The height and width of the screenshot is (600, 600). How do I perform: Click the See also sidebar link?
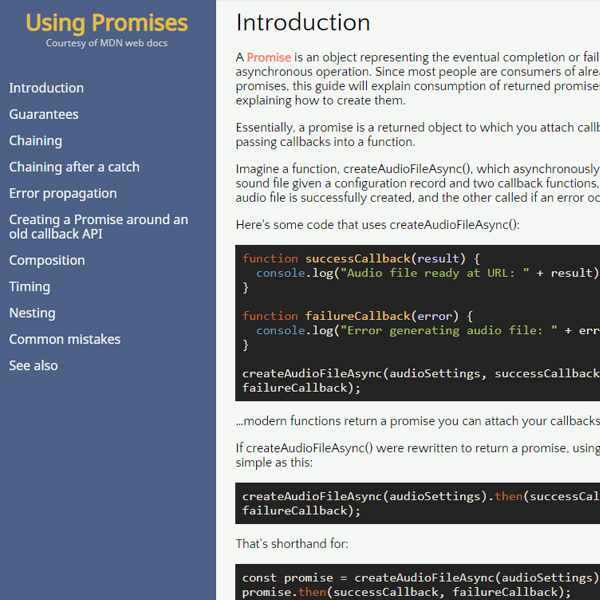[33, 365]
